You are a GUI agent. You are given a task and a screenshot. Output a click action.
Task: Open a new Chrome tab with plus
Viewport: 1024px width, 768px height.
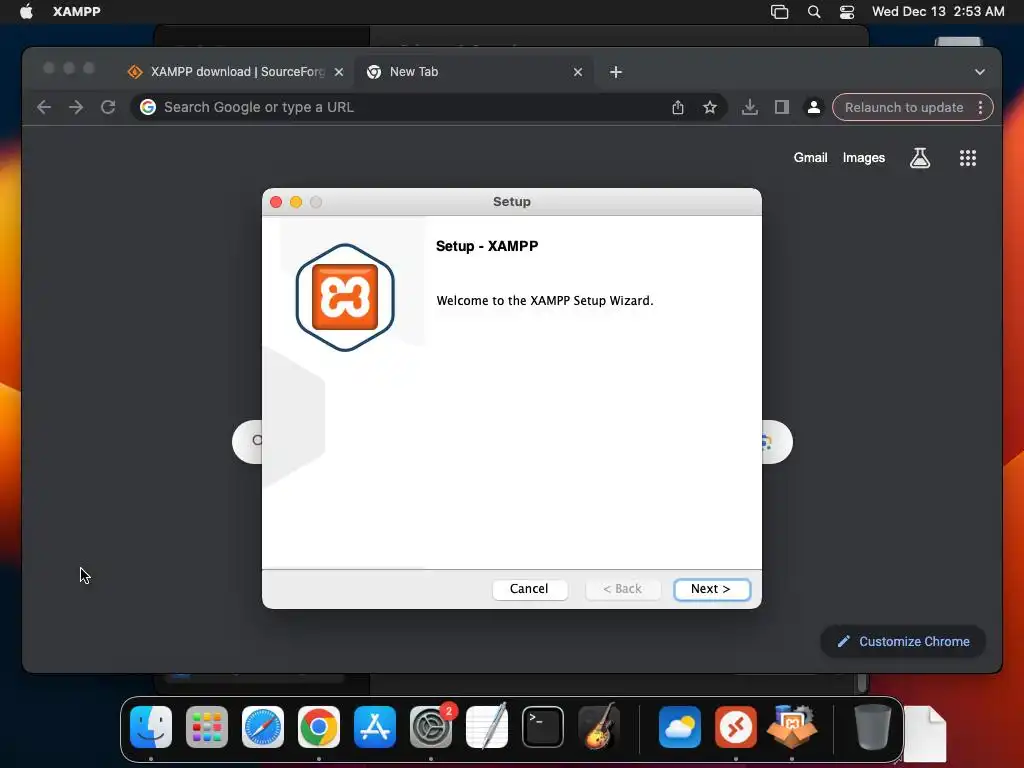(616, 72)
